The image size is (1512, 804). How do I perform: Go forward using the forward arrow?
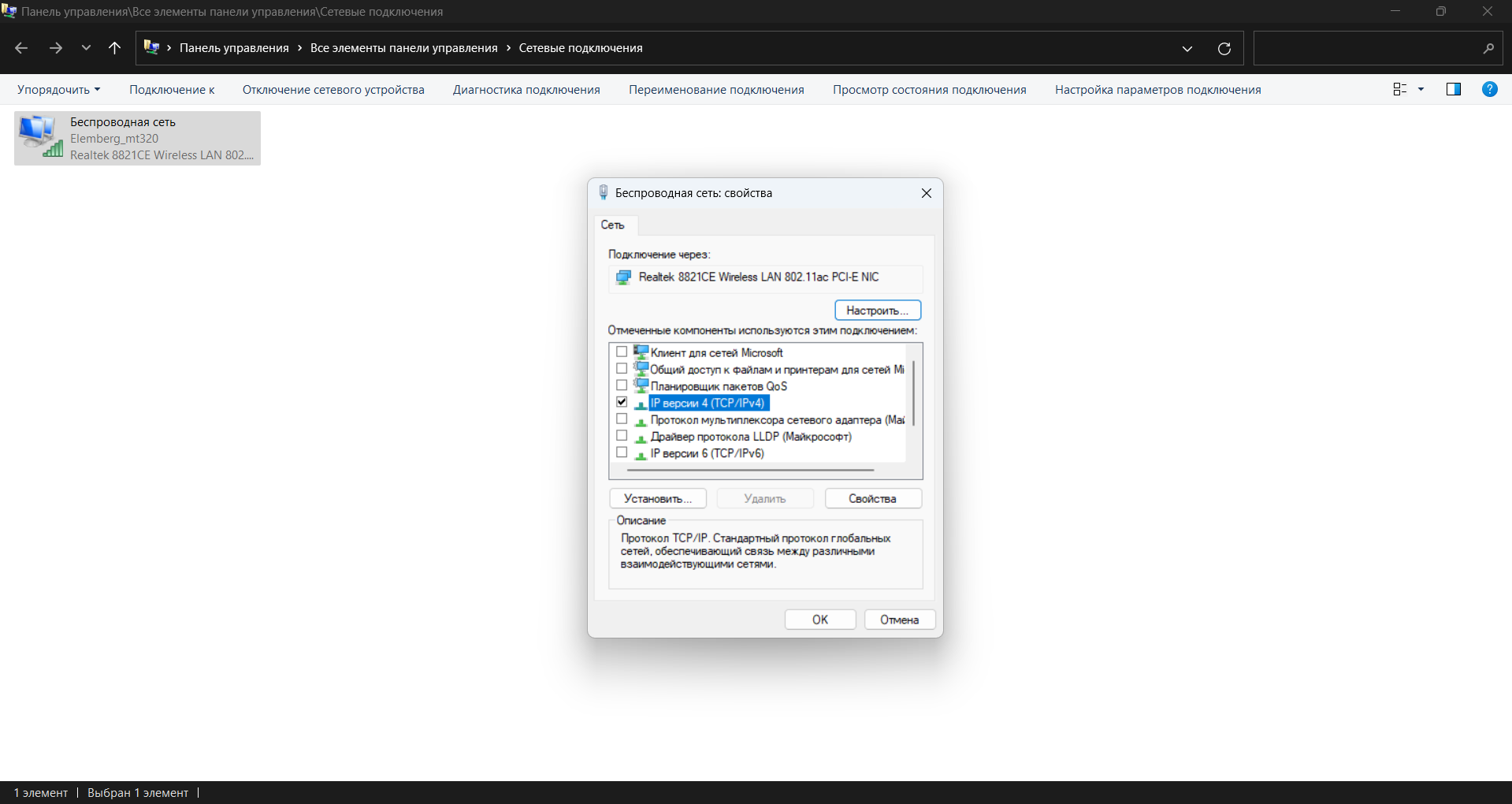55,48
